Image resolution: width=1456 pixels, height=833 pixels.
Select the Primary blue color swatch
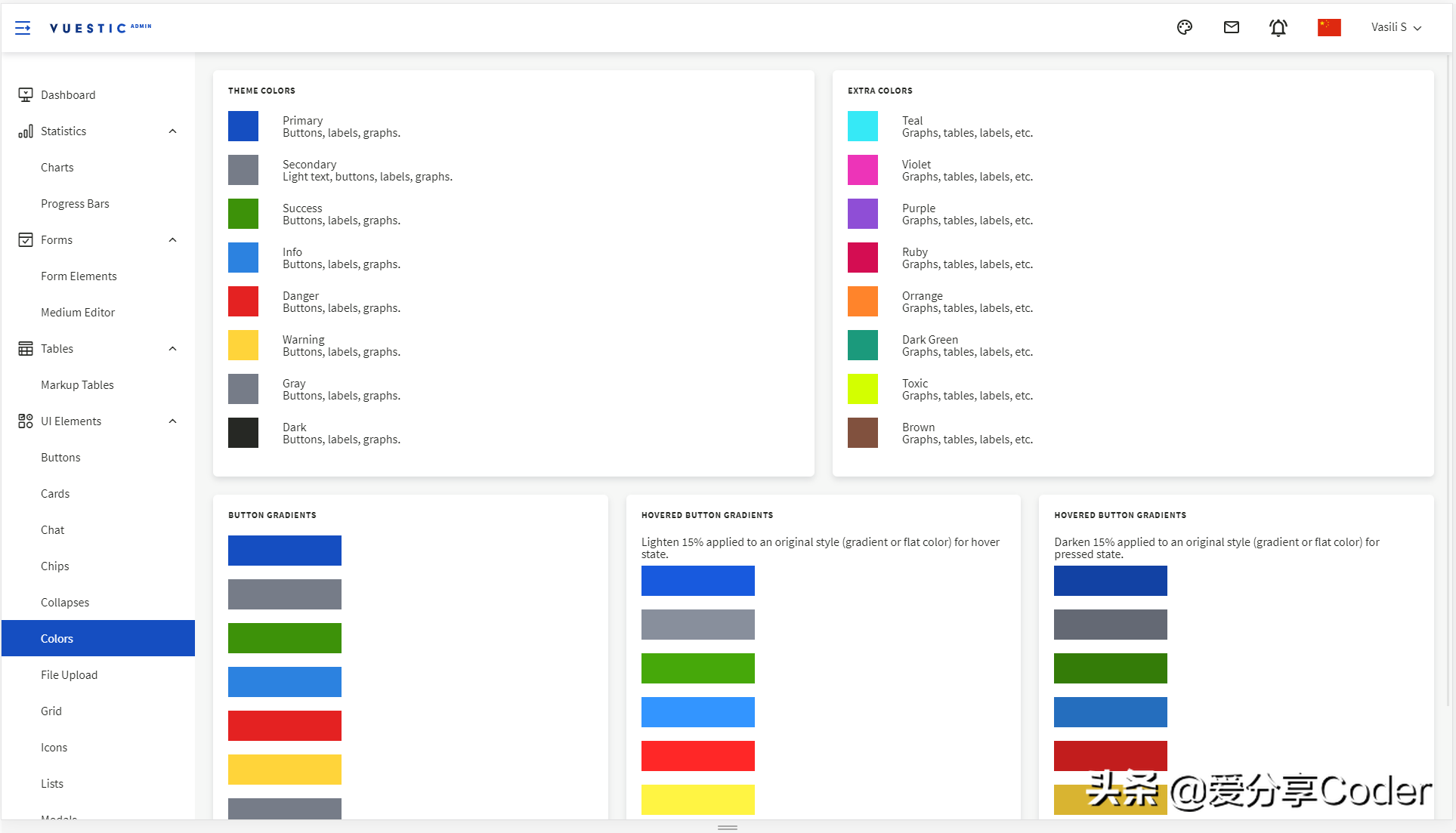point(244,125)
